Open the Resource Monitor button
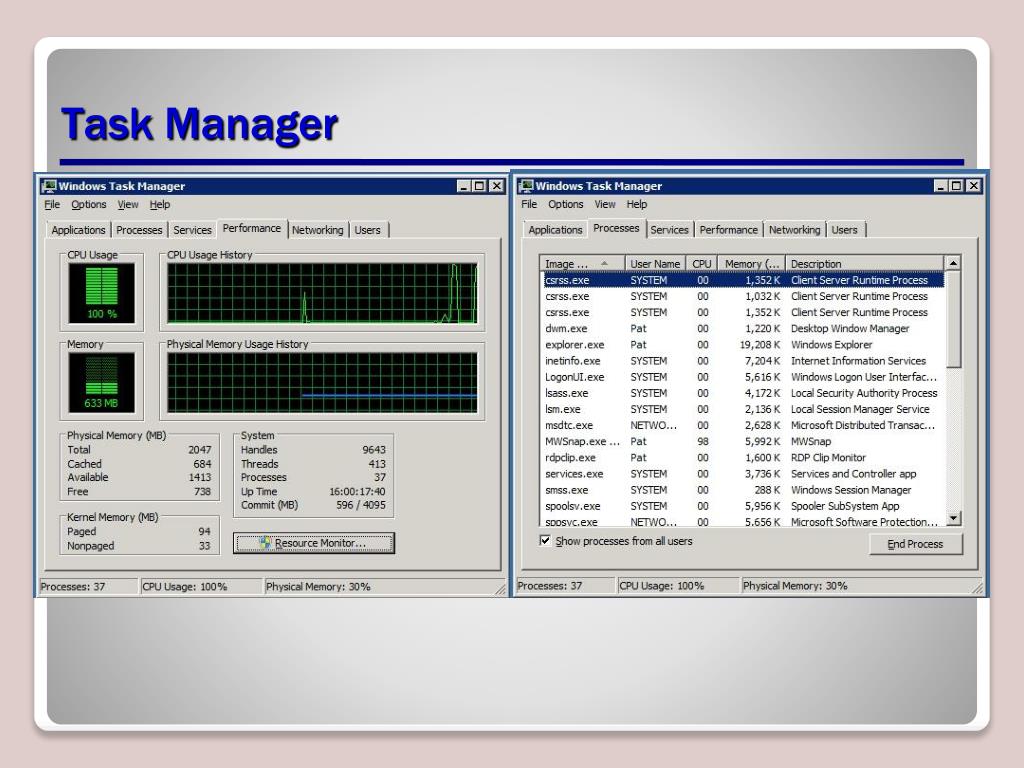The image size is (1024, 768). [x=314, y=543]
